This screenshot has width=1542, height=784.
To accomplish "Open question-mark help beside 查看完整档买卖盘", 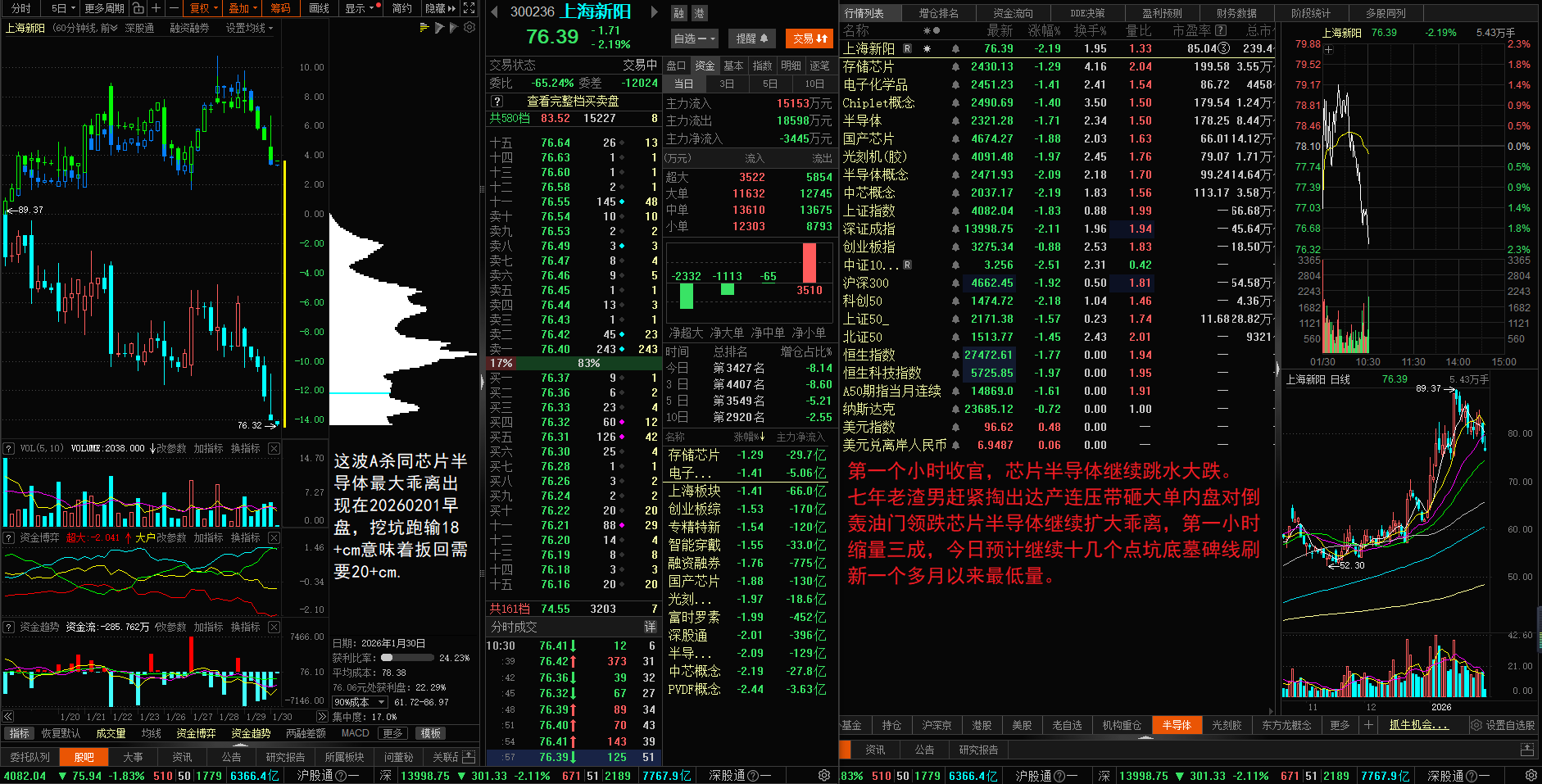I will [497, 102].
